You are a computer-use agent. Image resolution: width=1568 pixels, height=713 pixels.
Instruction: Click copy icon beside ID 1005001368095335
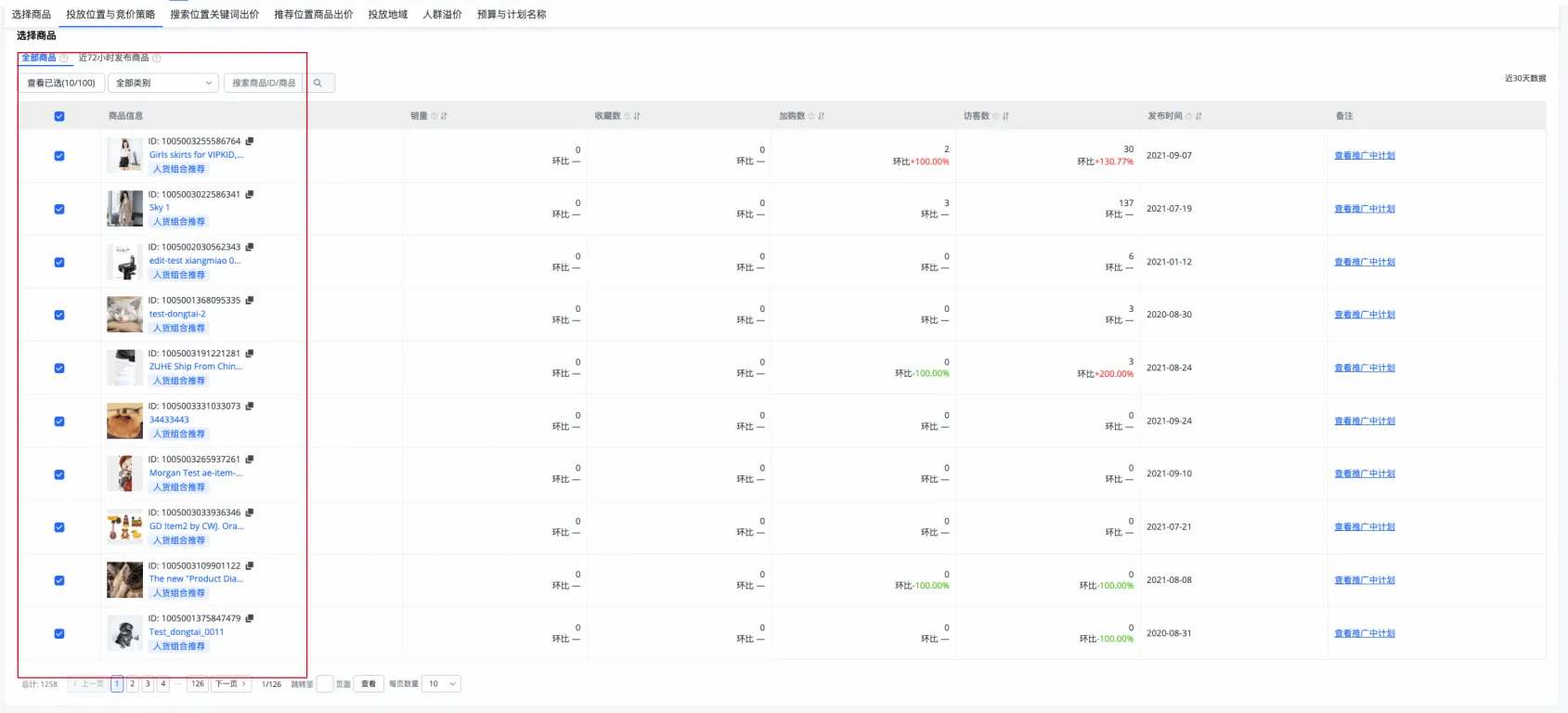click(x=250, y=301)
